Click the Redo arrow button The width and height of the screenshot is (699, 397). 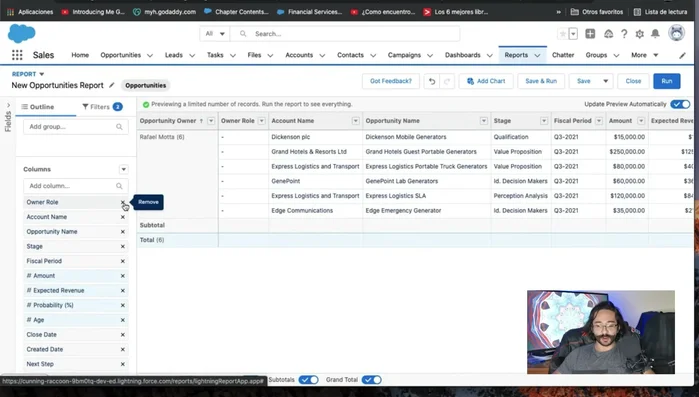[447, 81]
